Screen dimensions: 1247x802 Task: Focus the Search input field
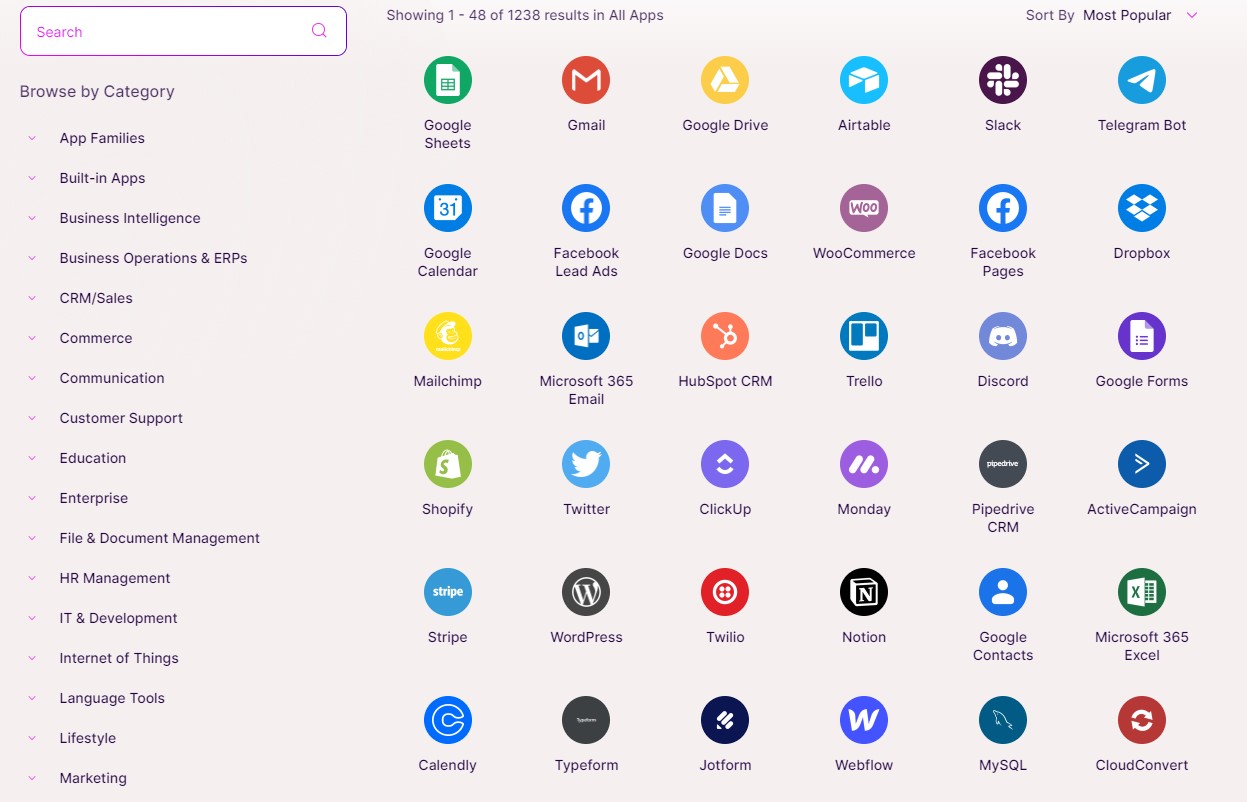pos(183,31)
